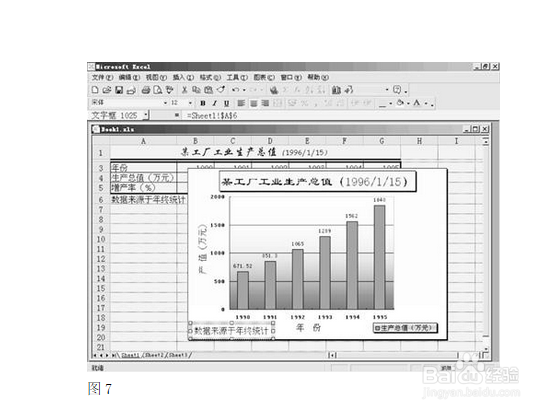Toggle Bold formatting
The height and width of the screenshot is (412, 551).
[203, 103]
